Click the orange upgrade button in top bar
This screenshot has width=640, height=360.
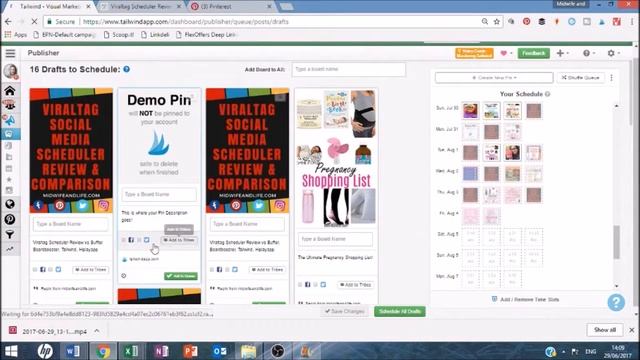[474, 53]
